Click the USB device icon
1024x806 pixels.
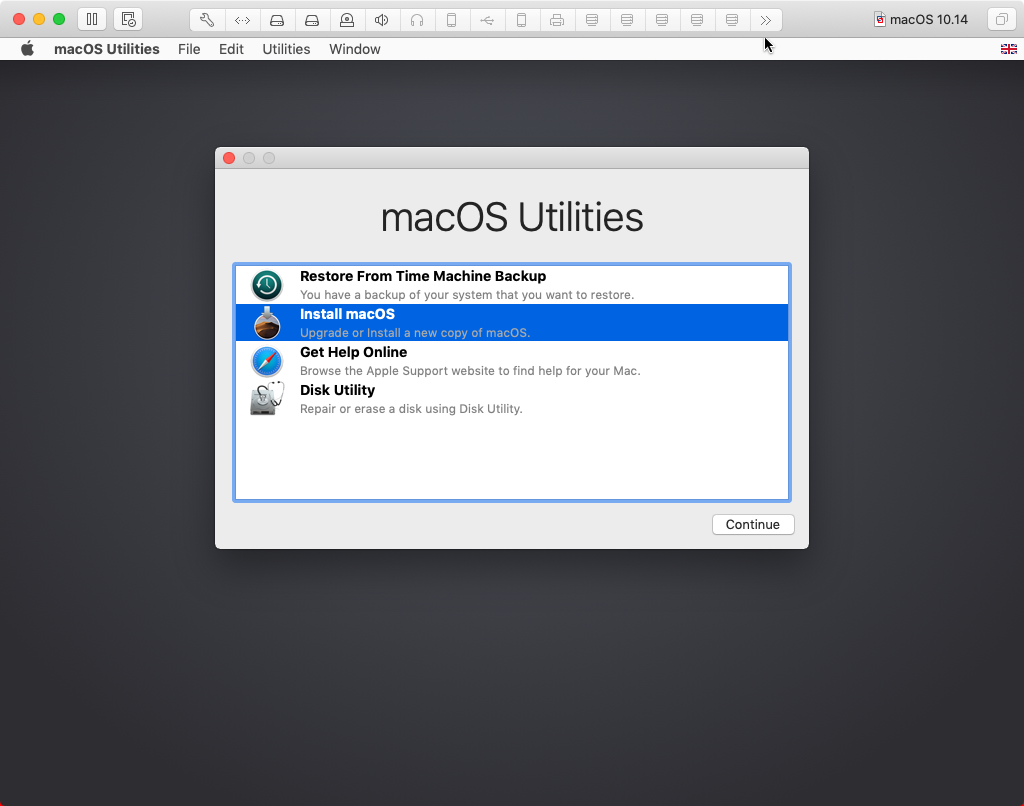click(x=487, y=19)
